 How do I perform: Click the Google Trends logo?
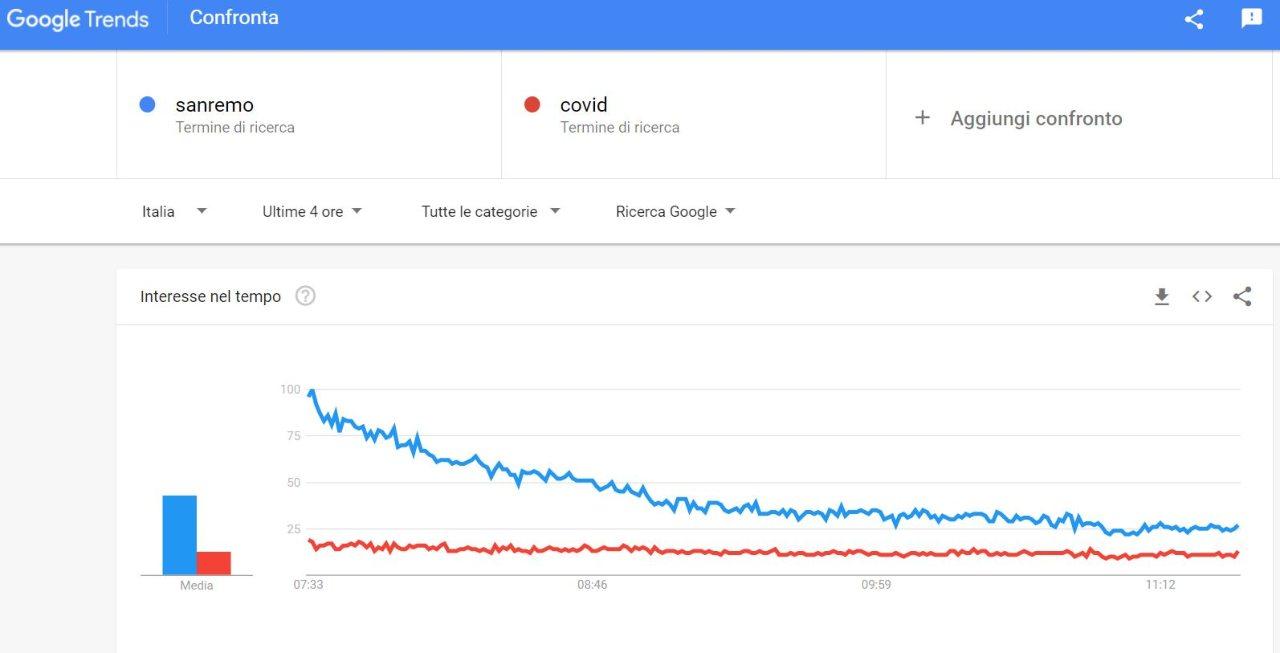(78, 19)
